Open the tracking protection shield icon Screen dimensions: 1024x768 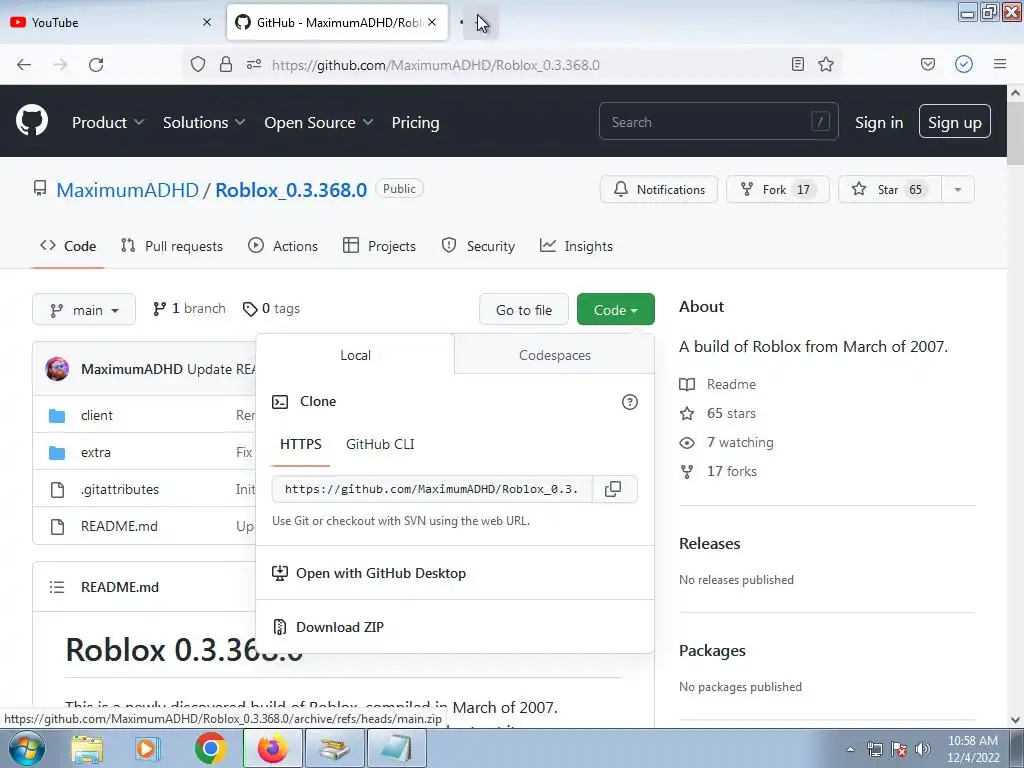(198, 64)
